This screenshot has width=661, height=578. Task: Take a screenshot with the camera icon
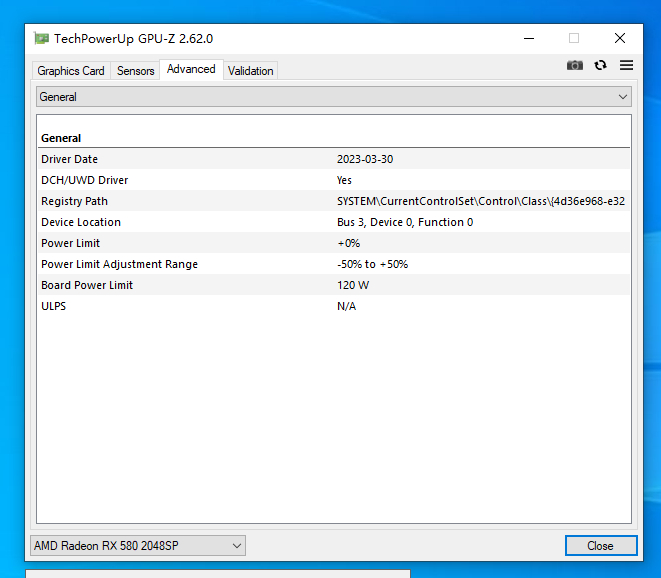[x=575, y=65]
